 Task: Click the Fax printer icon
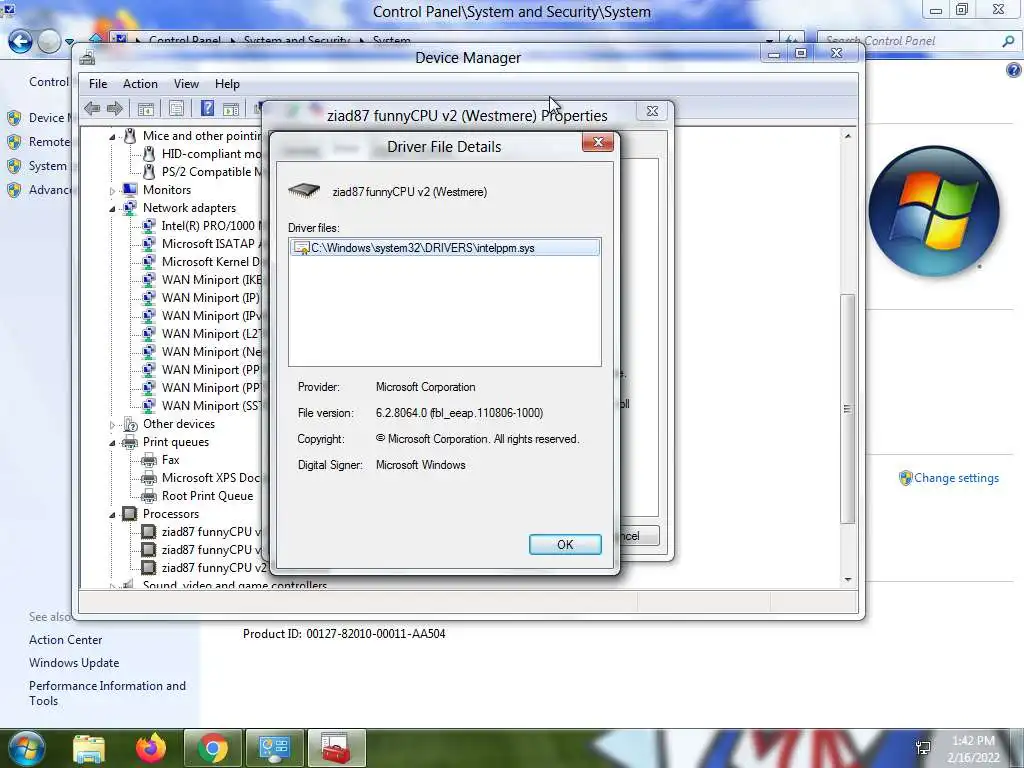click(149, 460)
